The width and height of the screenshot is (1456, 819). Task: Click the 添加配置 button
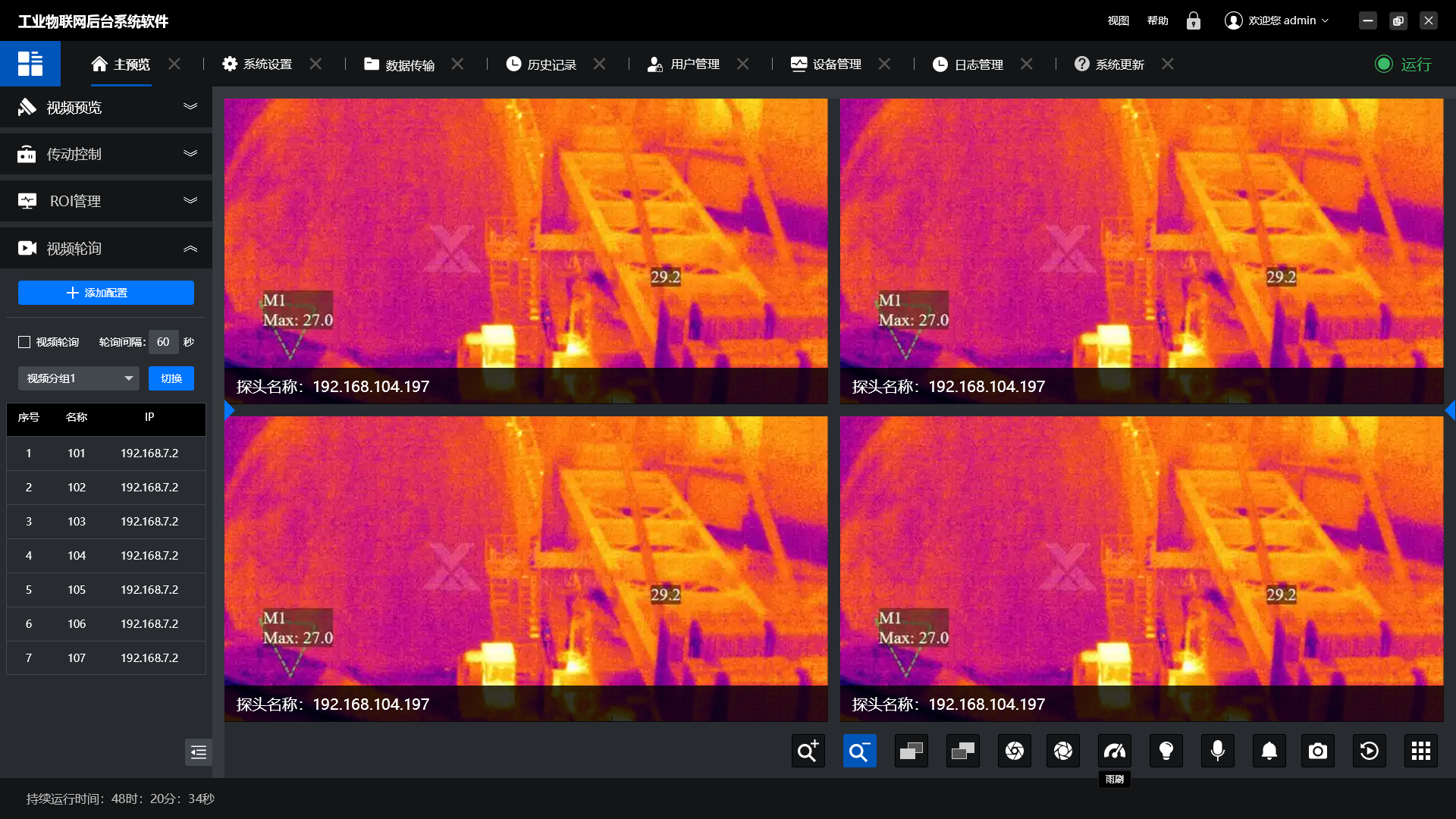[x=106, y=293]
